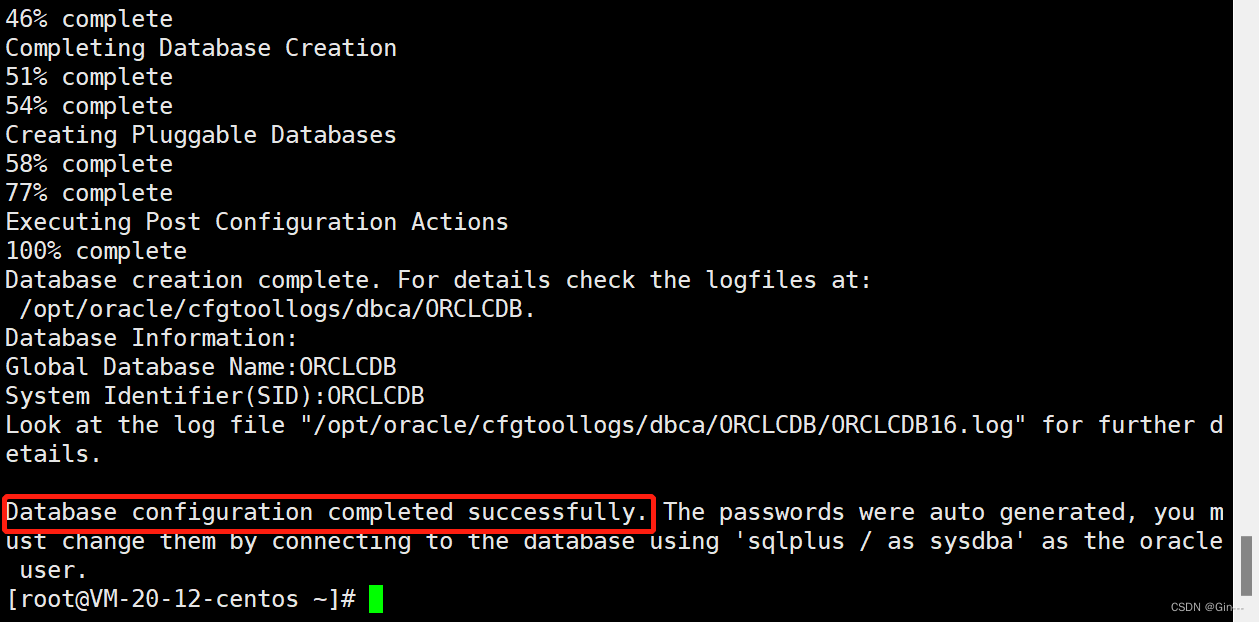Click the '100% complete' line
Image resolution: width=1259 pixels, height=622 pixels.
click(96, 250)
